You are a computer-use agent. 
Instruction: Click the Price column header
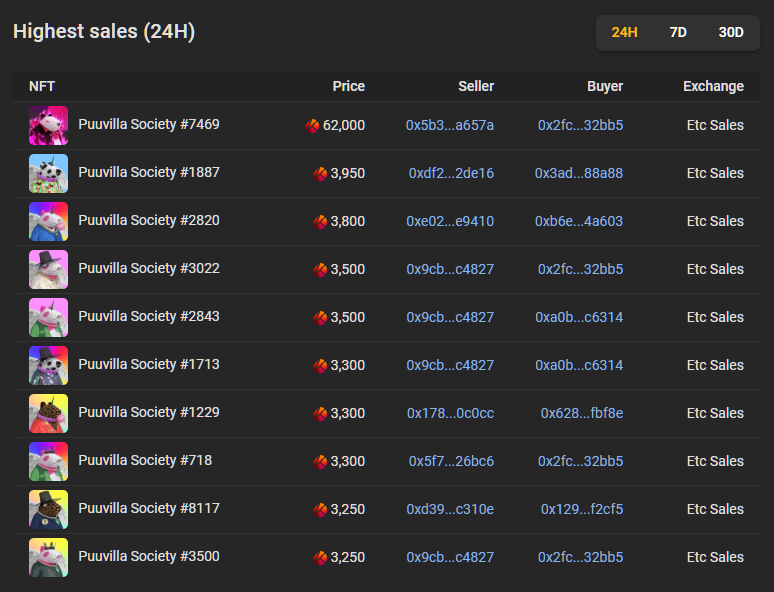coord(348,86)
